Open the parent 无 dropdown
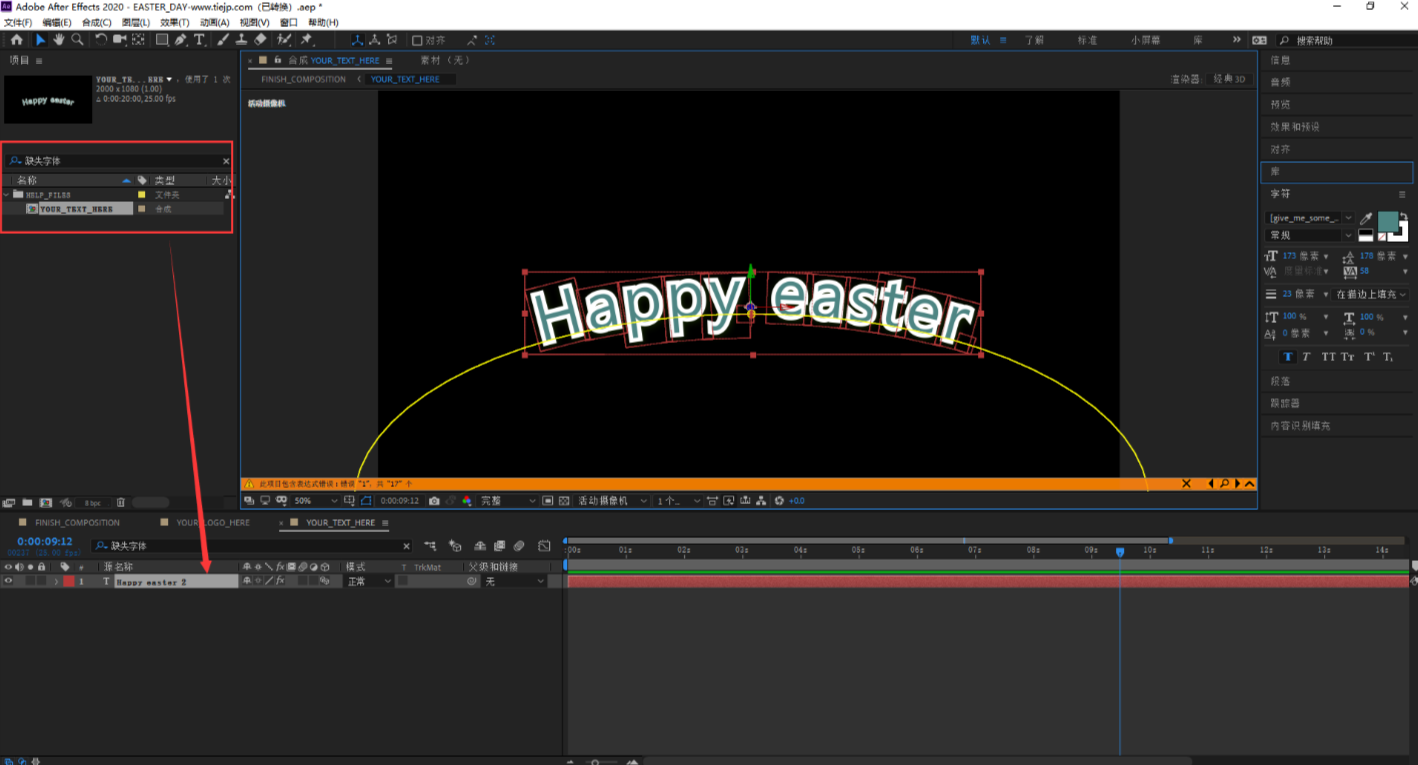The width and height of the screenshot is (1418, 765). (x=514, y=581)
